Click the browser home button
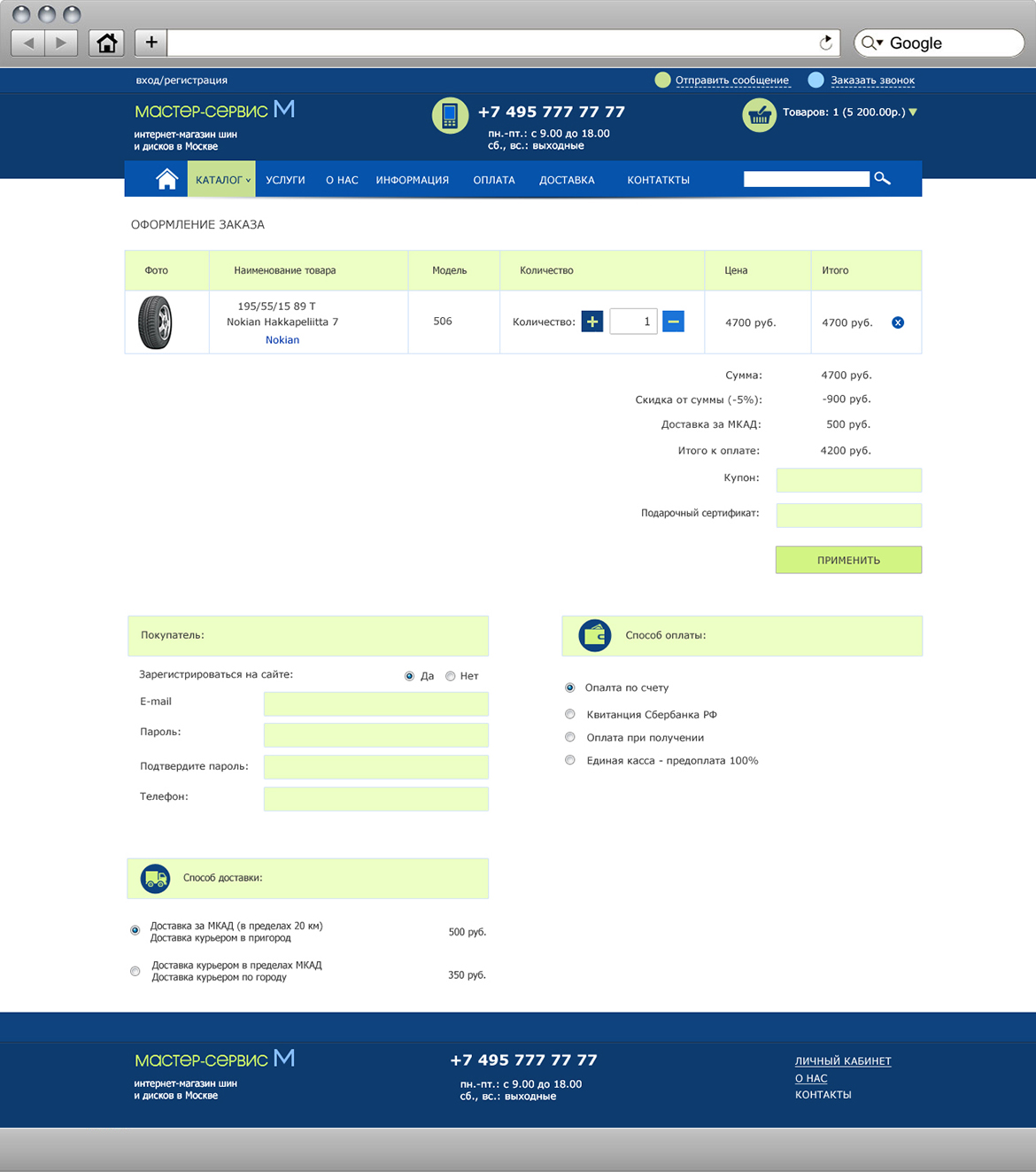The height and width of the screenshot is (1172, 1036). [107, 43]
